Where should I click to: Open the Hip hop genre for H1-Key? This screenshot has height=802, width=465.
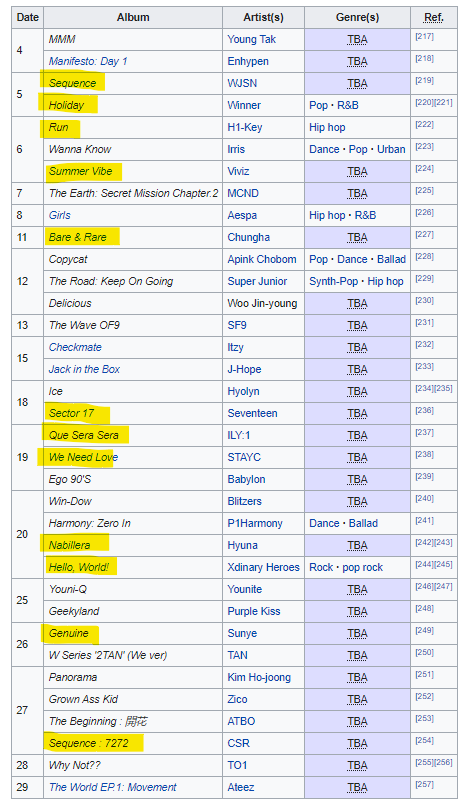pyautogui.click(x=327, y=127)
